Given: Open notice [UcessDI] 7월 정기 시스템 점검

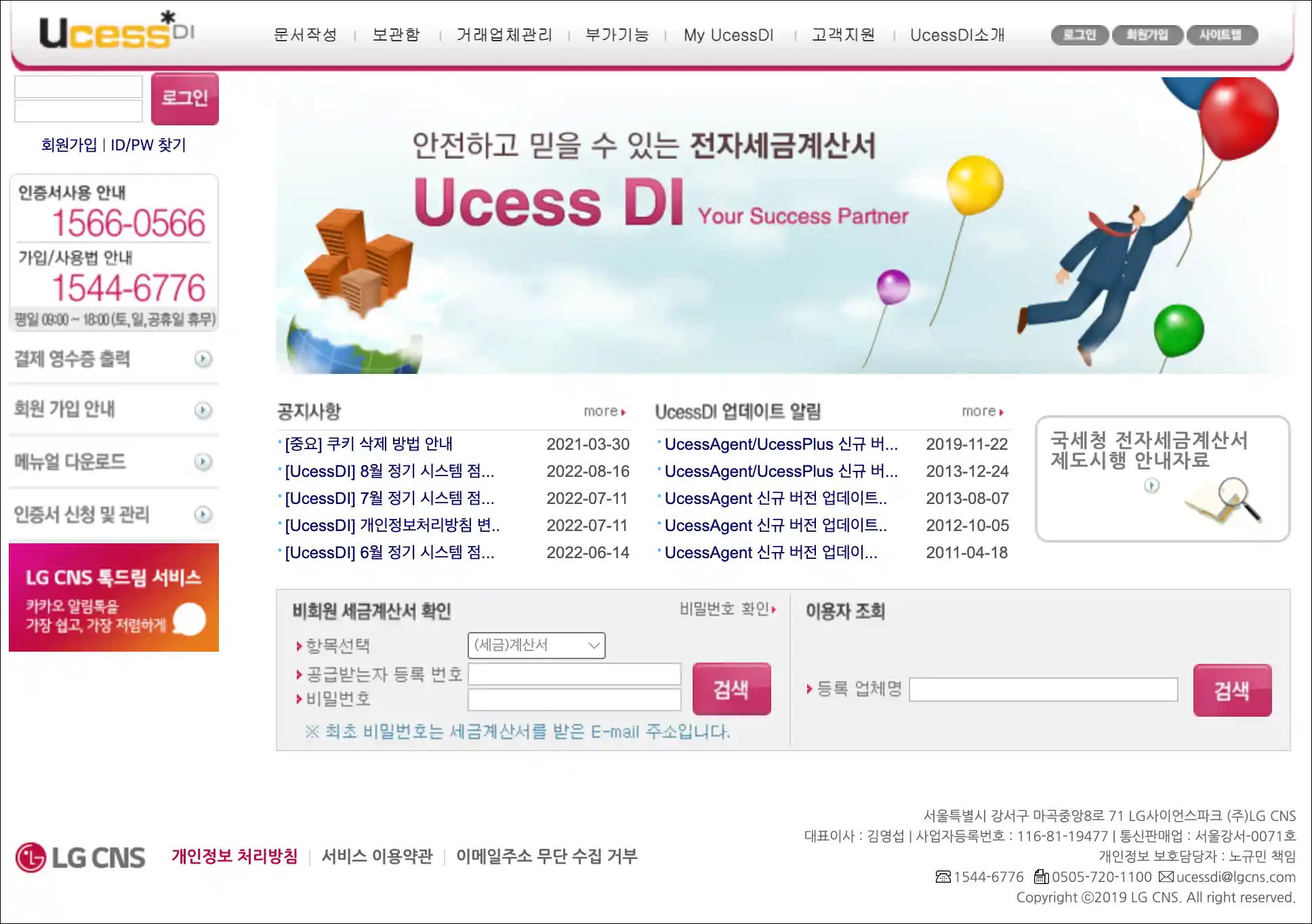Looking at the screenshot, I should point(390,499).
